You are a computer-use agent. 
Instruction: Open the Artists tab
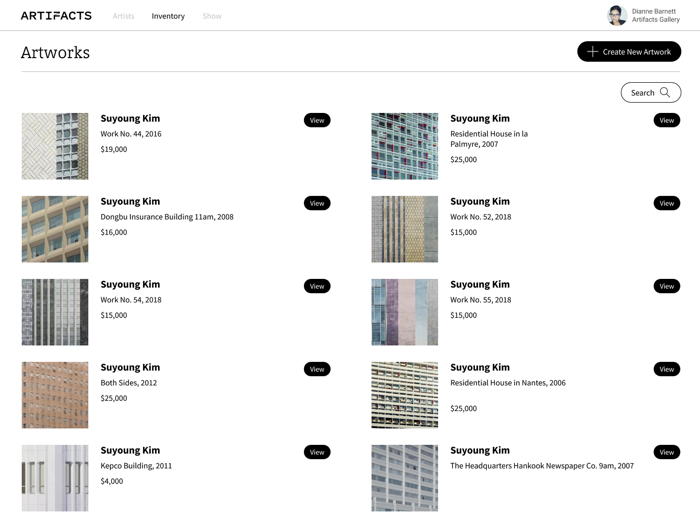pyautogui.click(x=123, y=16)
